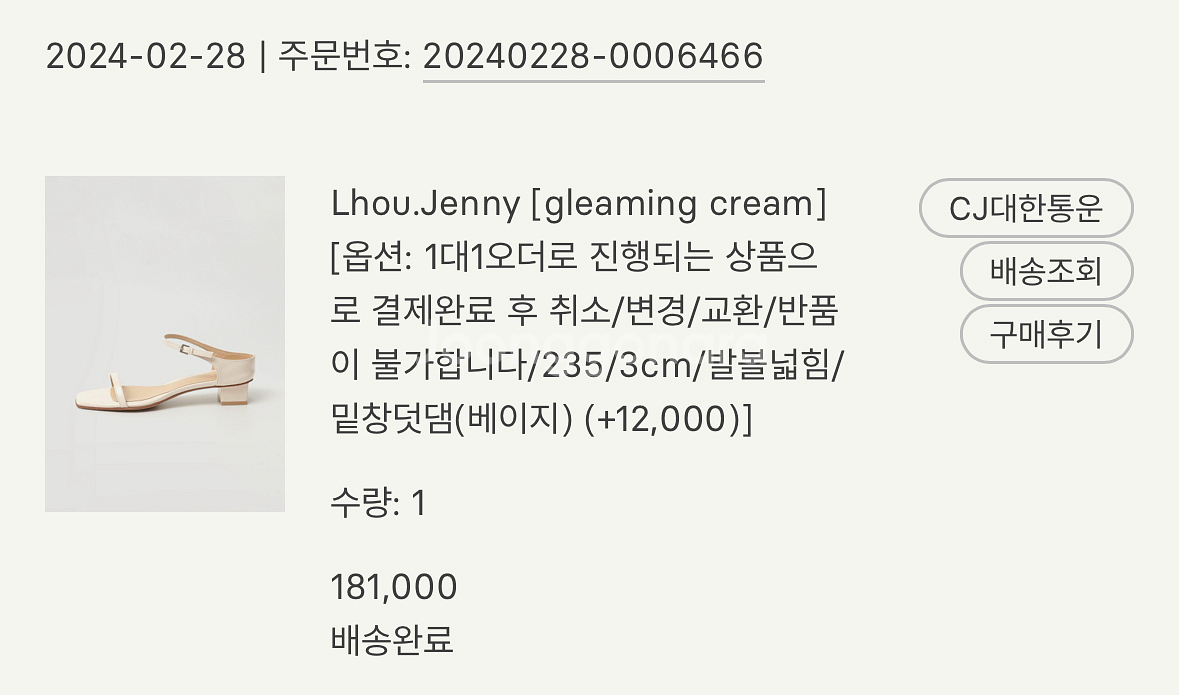Open the 구매후기 review button
This screenshot has height=695, width=1179.
(x=1045, y=334)
